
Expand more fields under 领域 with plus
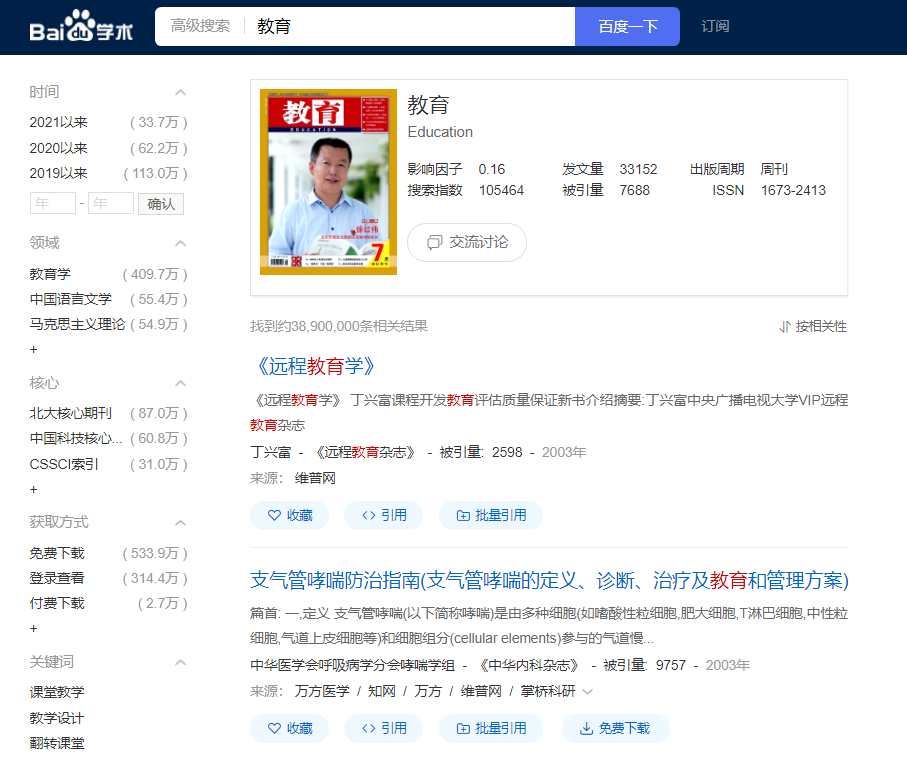(34, 349)
